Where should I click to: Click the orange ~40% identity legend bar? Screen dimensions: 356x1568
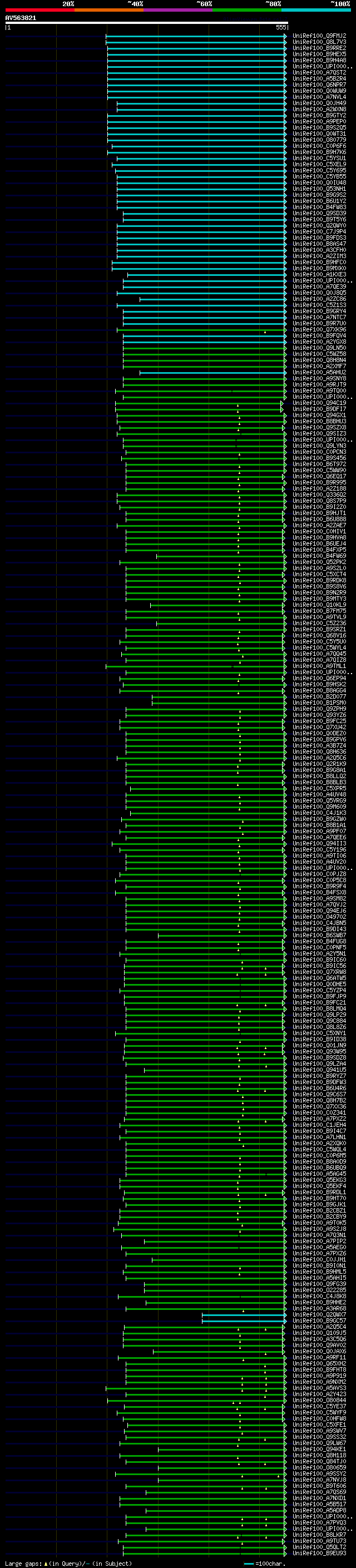click(109, 11)
